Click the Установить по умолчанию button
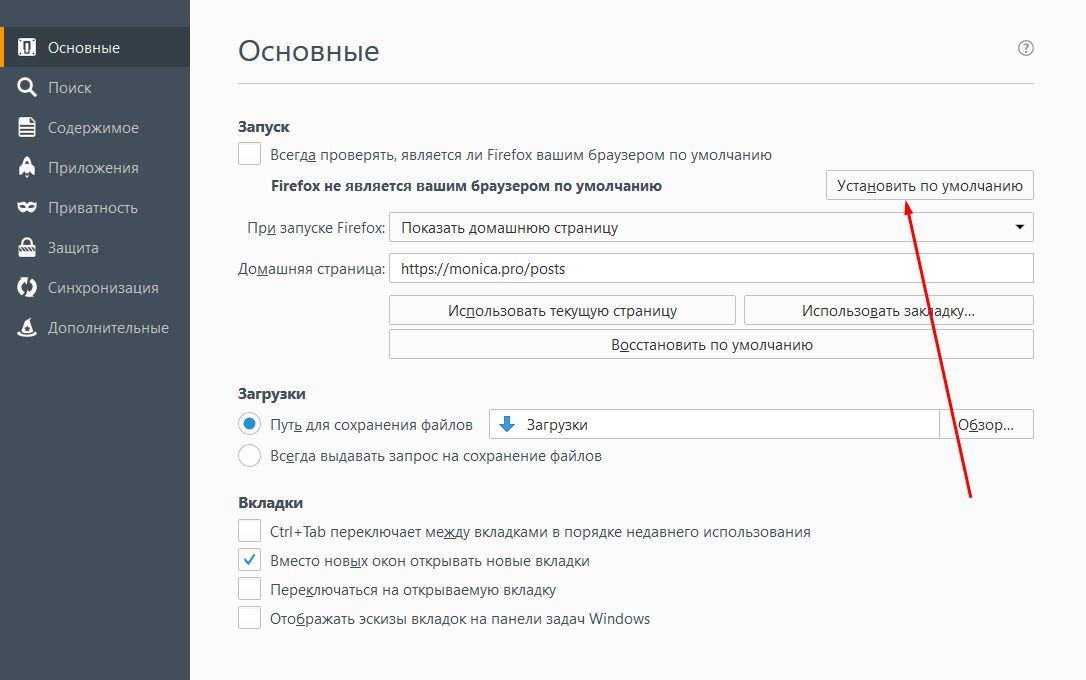Image resolution: width=1086 pixels, height=680 pixels. pos(929,185)
